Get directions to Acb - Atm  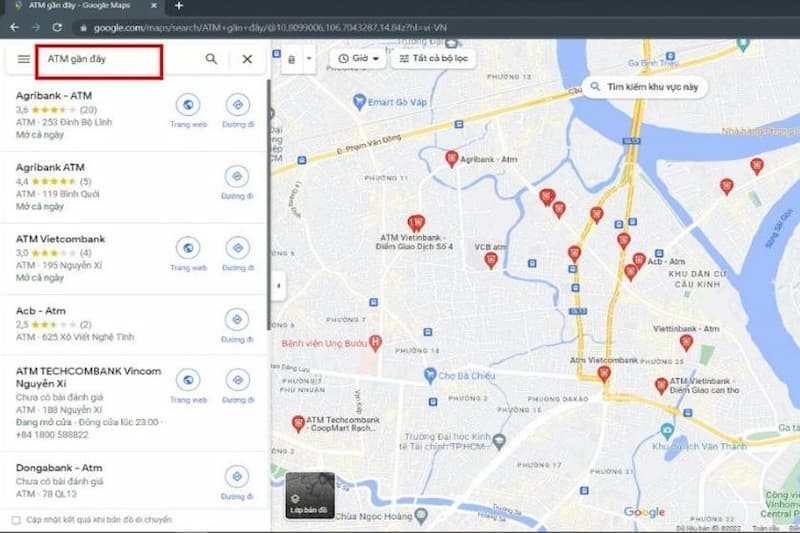237,320
